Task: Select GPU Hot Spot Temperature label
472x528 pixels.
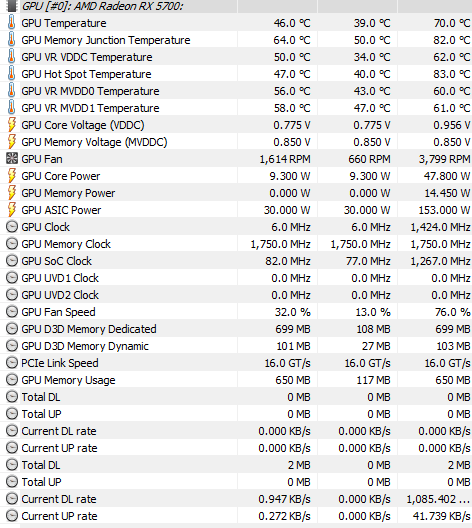Action: 87,74
